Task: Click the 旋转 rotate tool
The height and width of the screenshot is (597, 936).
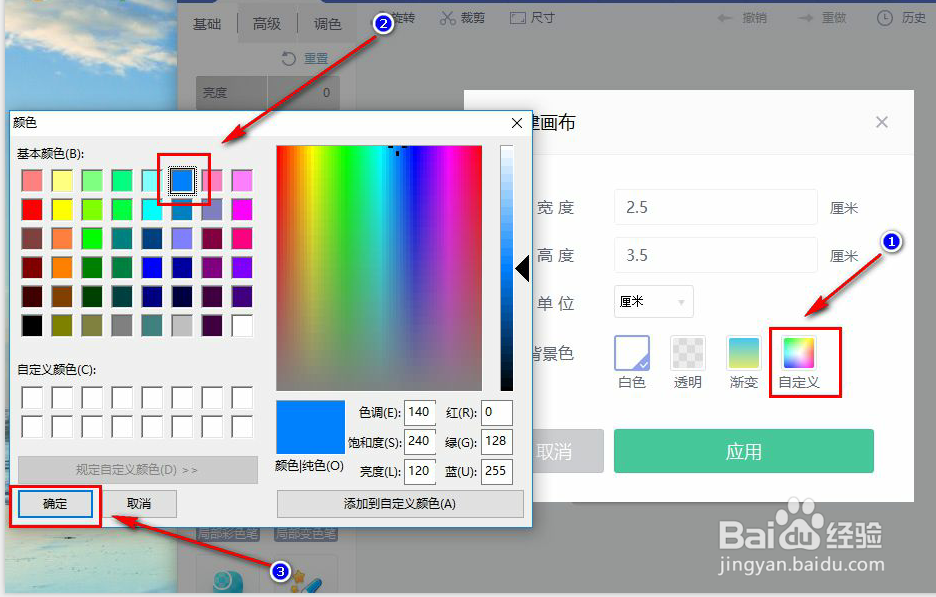Action: click(x=405, y=17)
